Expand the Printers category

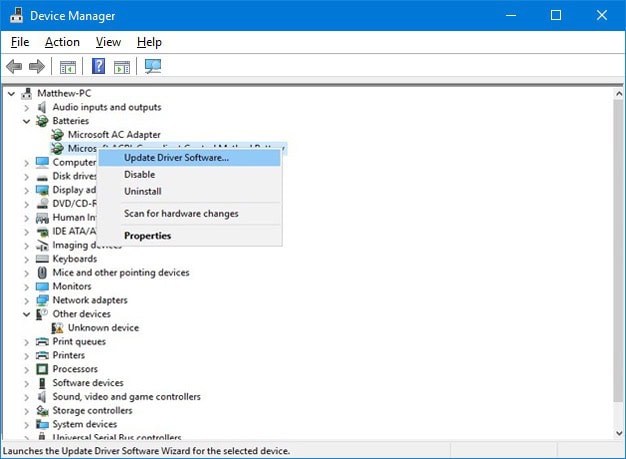coord(26,356)
